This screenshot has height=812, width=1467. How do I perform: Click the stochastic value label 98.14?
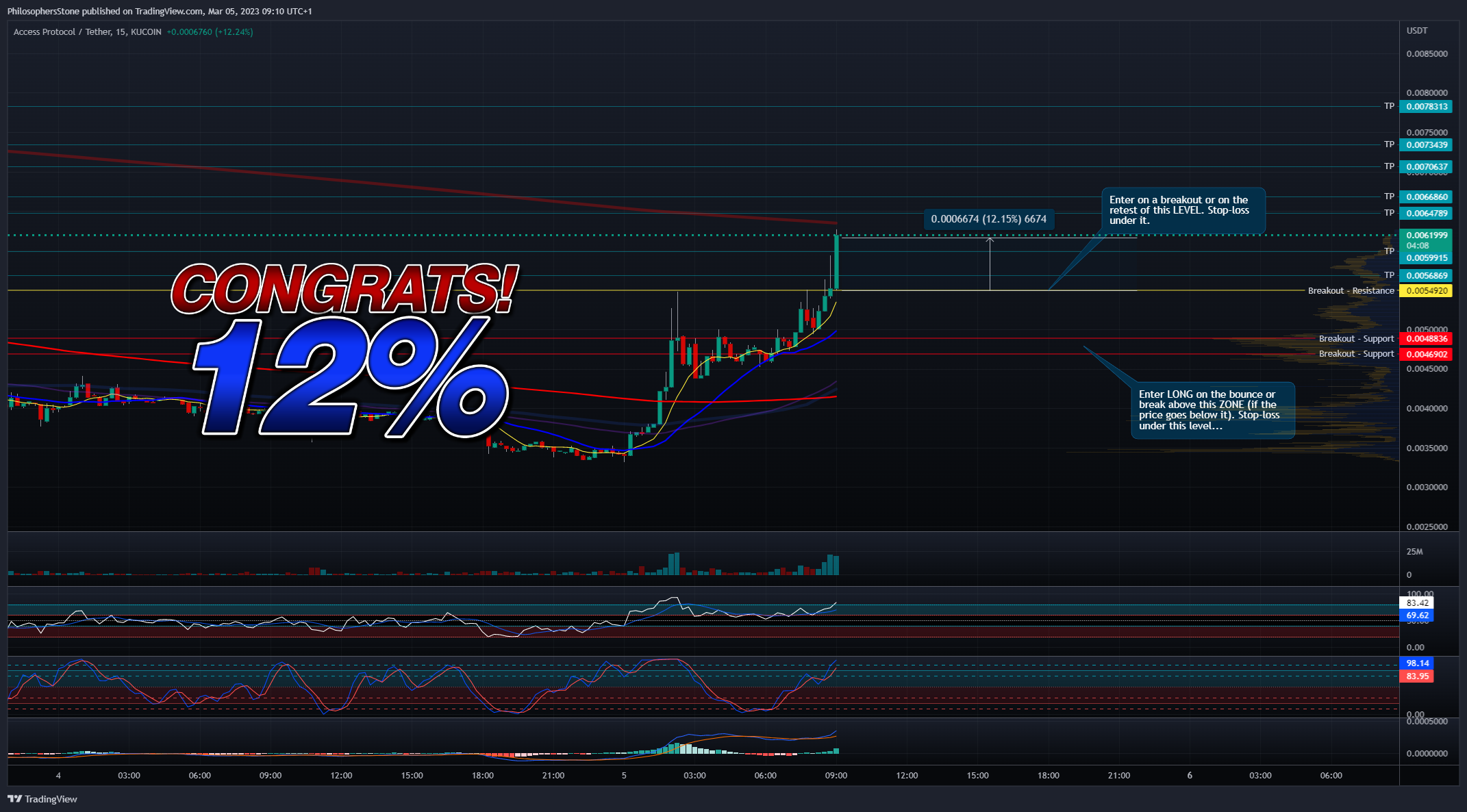tap(1417, 663)
